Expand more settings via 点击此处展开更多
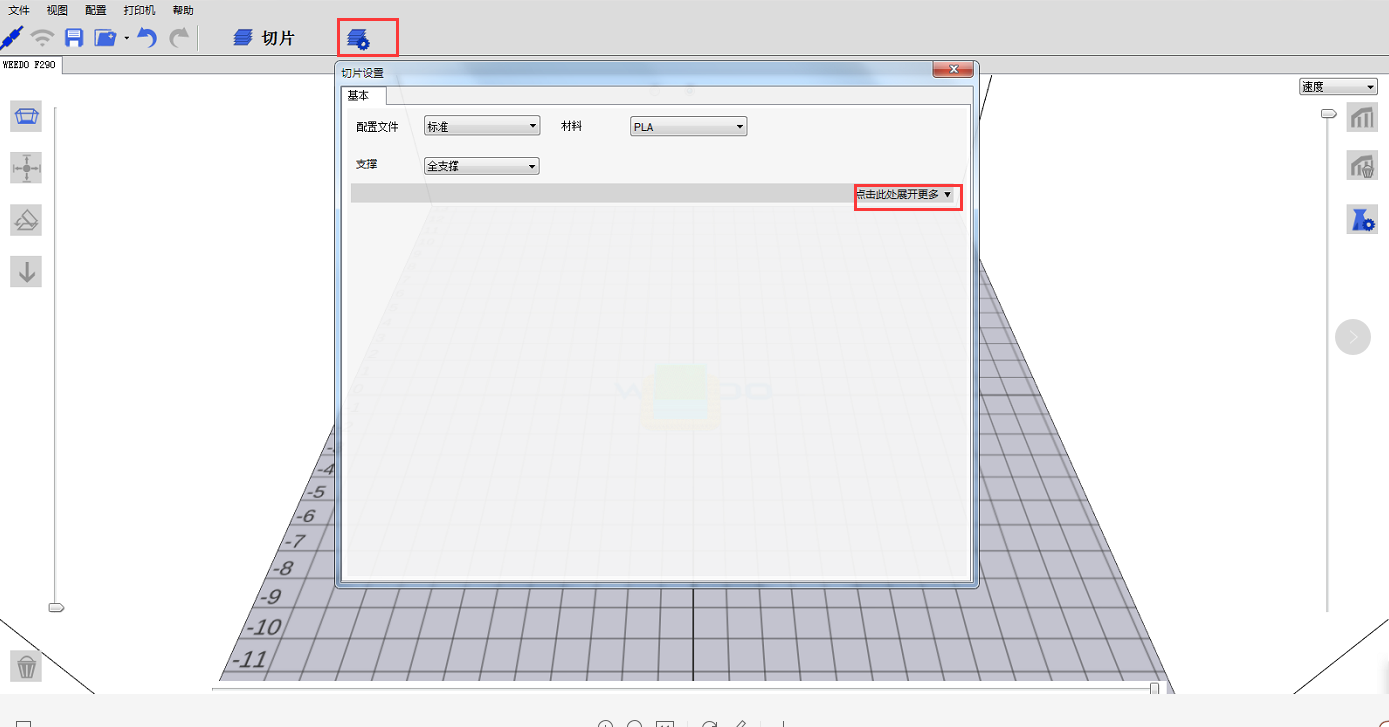 click(905, 194)
